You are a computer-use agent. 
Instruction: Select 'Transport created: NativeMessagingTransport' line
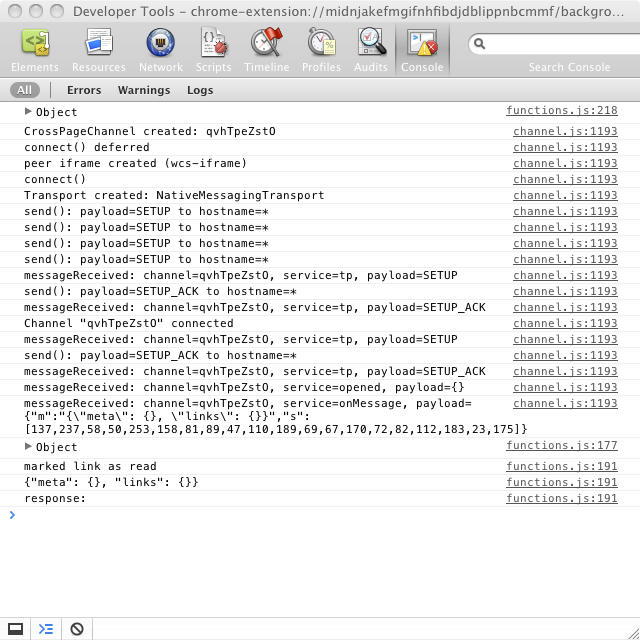point(174,196)
